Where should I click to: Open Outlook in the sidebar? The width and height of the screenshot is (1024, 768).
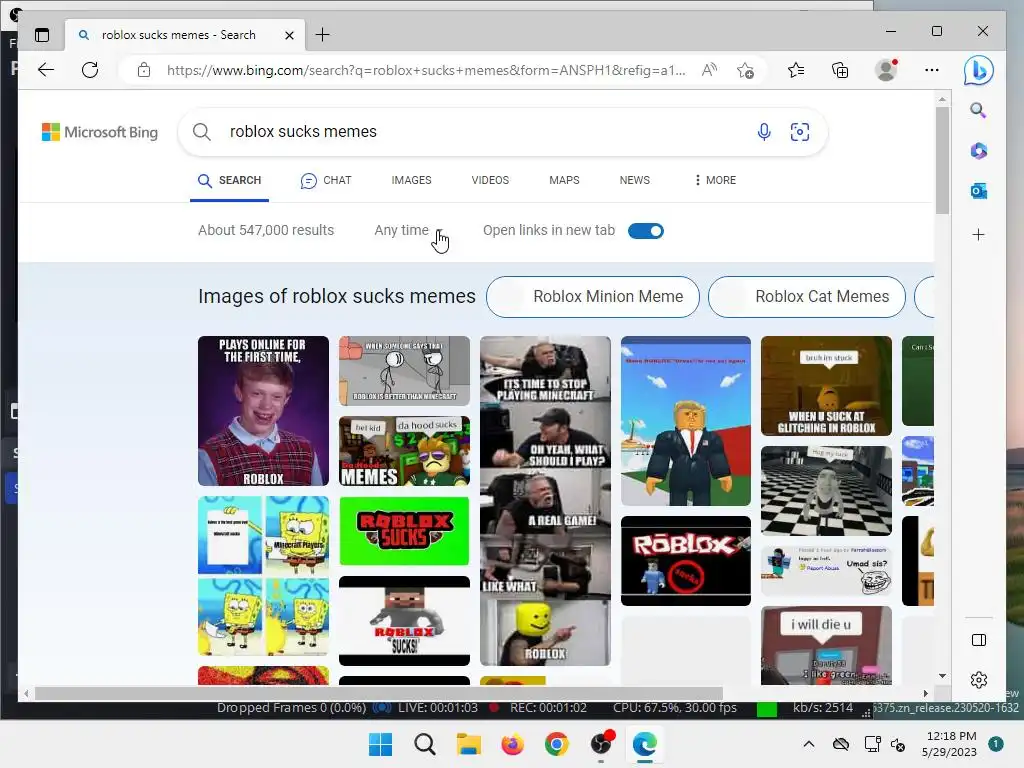(x=978, y=191)
